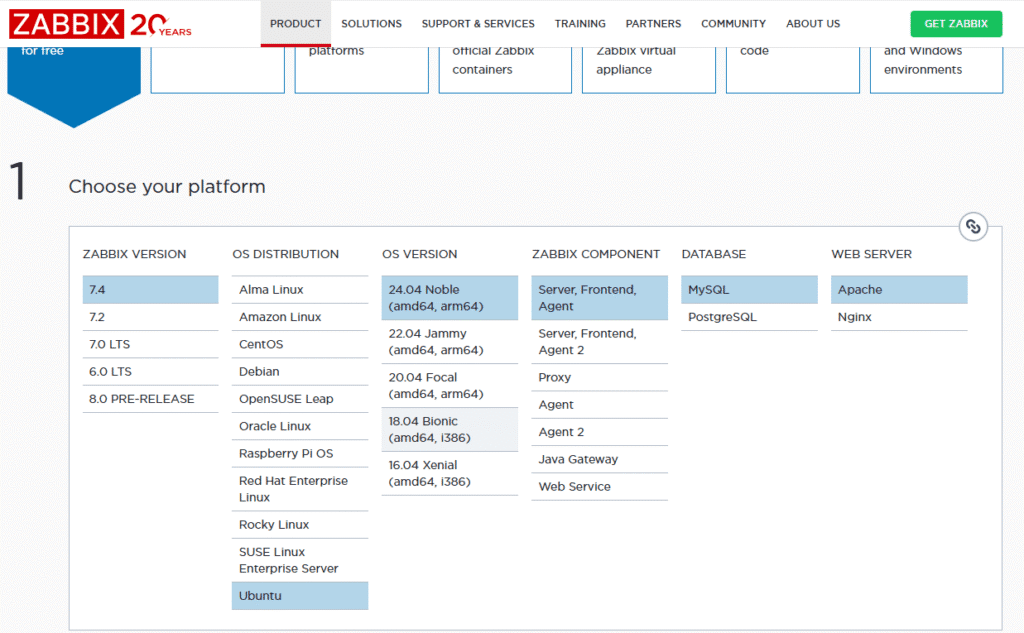Select Zabbix version 6.0 LTS
Image resolution: width=1024 pixels, height=633 pixels.
pos(150,372)
